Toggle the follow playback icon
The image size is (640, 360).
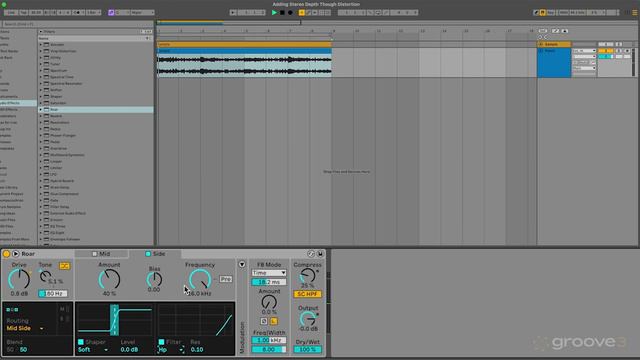pyautogui.click(x=233, y=13)
